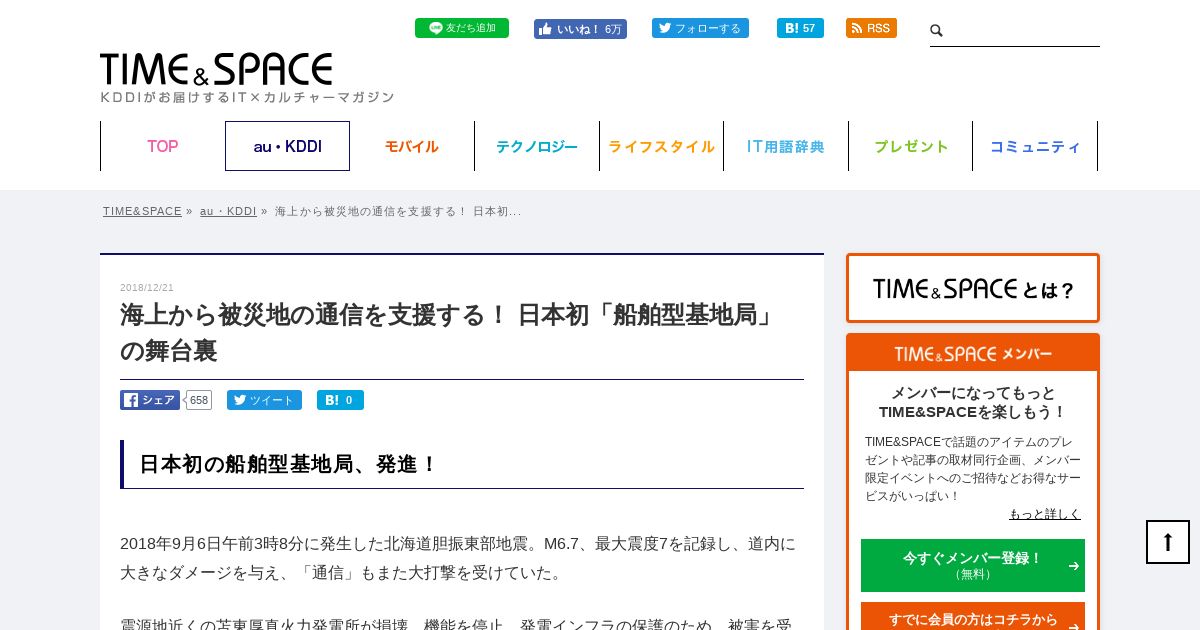Image resolution: width=1200 pixels, height=630 pixels.
Task: Click the Facebook like button in header
Action: (x=580, y=29)
